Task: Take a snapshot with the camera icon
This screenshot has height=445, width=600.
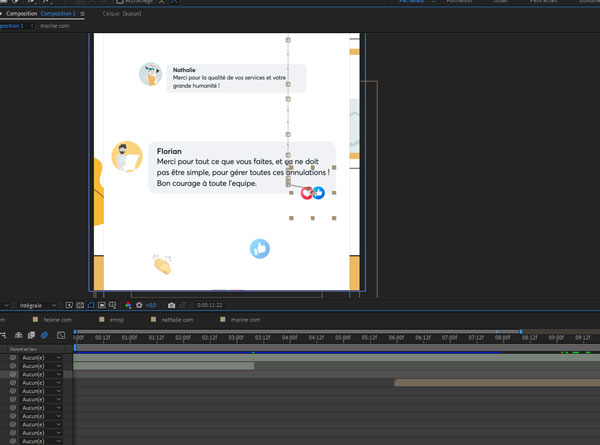Action: click(172, 305)
